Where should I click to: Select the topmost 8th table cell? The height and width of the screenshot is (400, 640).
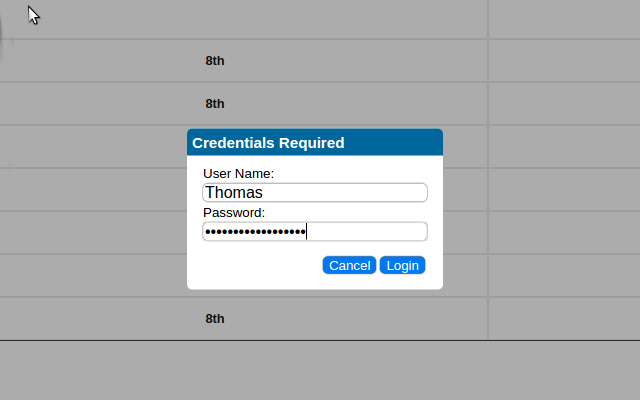(x=215, y=61)
